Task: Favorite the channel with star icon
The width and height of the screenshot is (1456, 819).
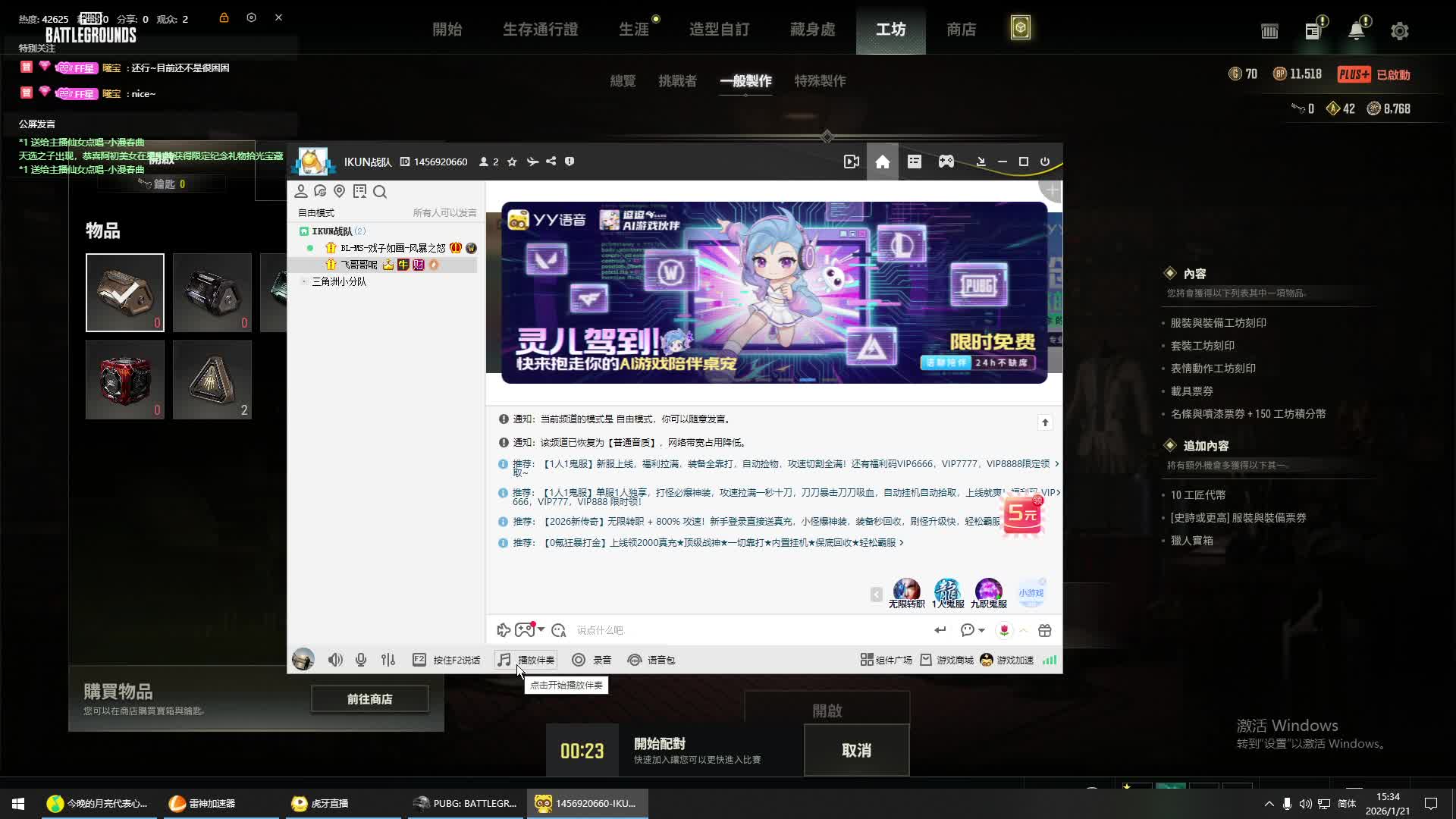Action: 512,162
